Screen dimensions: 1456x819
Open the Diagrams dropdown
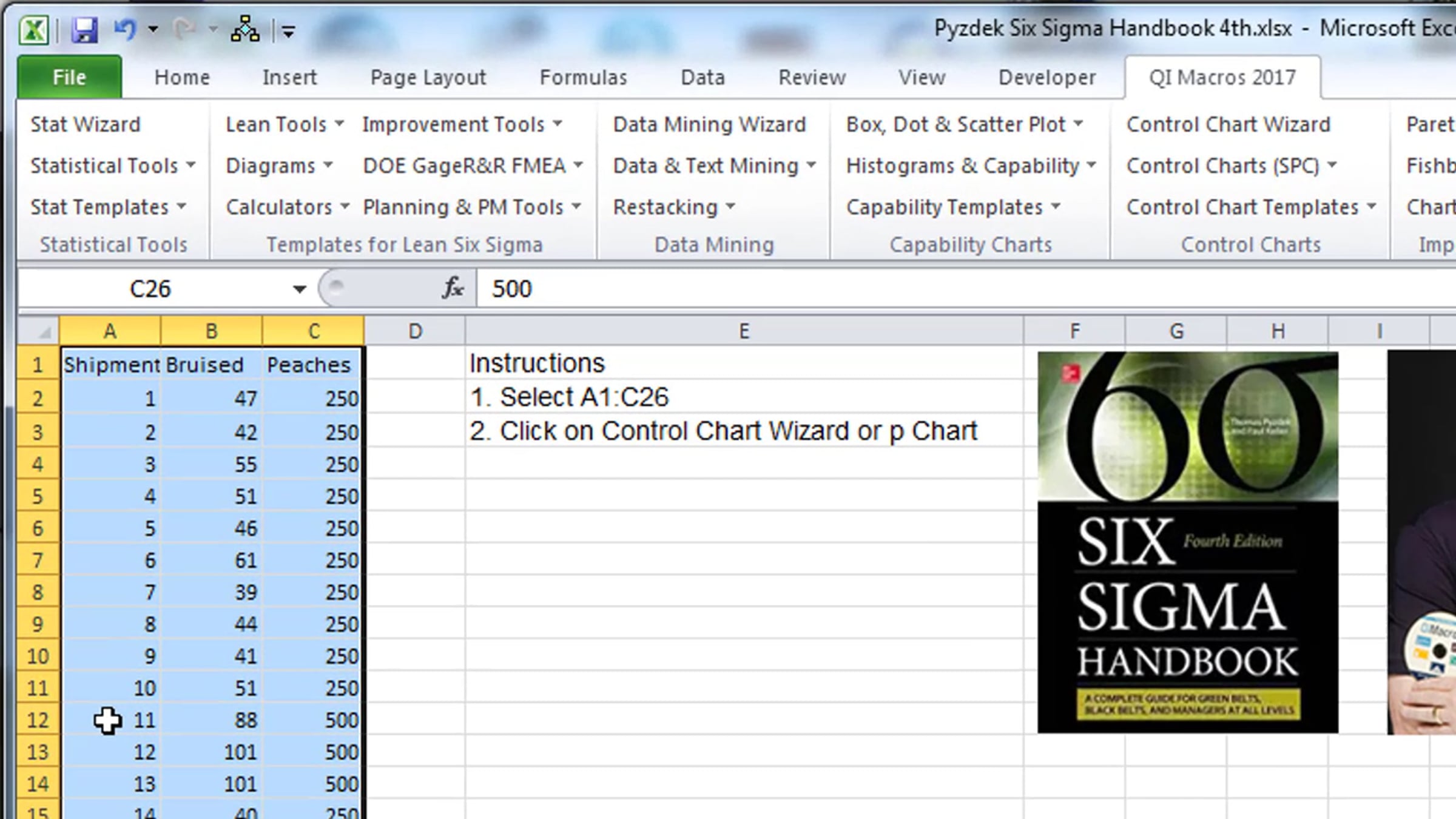[279, 166]
